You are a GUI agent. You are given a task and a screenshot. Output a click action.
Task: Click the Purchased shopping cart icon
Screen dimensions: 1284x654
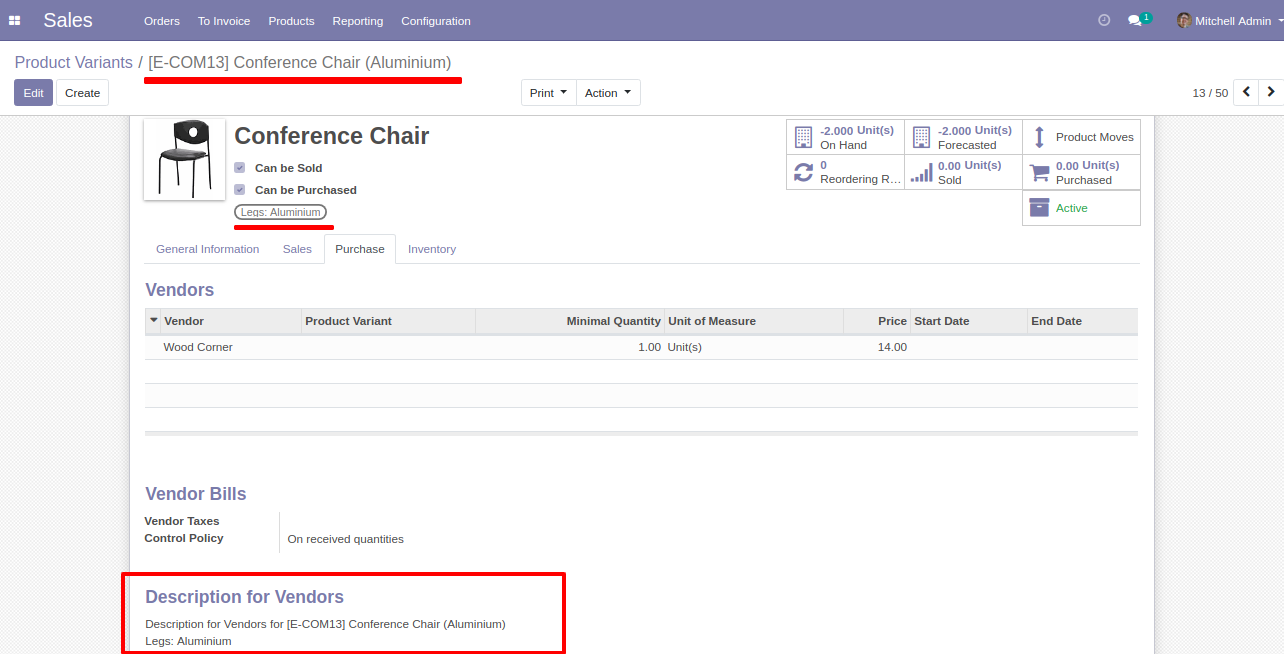[x=1040, y=173]
